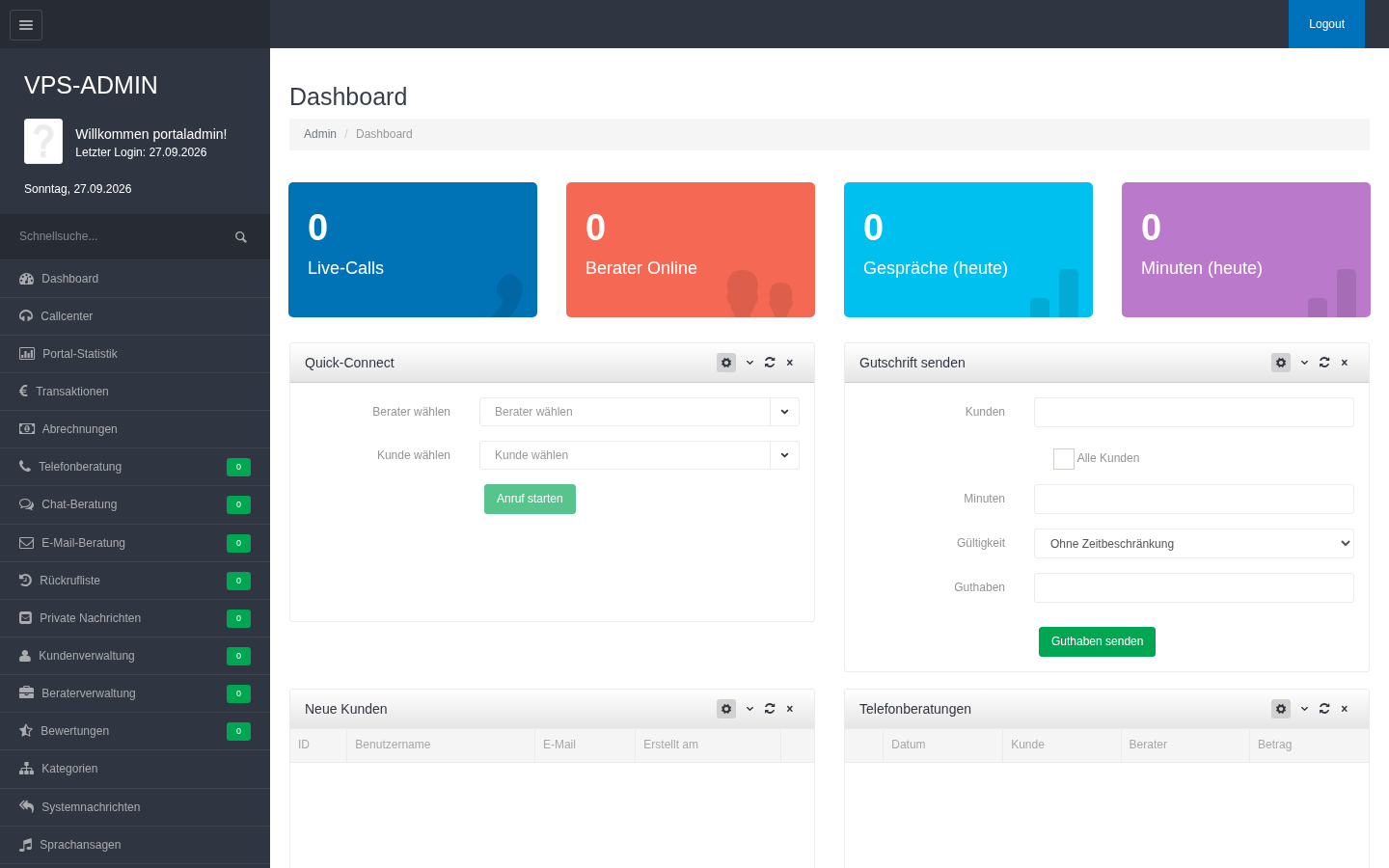Image resolution: width=1389 pixels, height=868 pixels.
Task: Click the Anruf starten button
Action: [x=530, y=499]
